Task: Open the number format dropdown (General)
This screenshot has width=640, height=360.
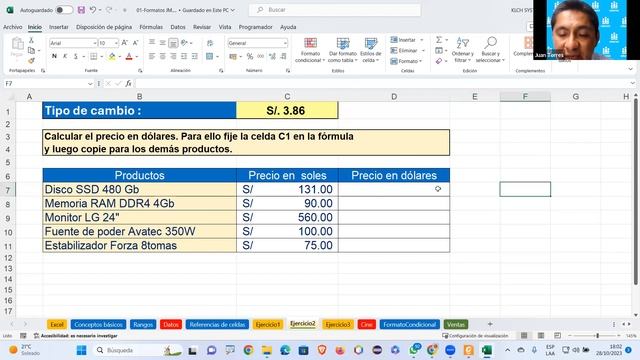Action: (284, 43)
